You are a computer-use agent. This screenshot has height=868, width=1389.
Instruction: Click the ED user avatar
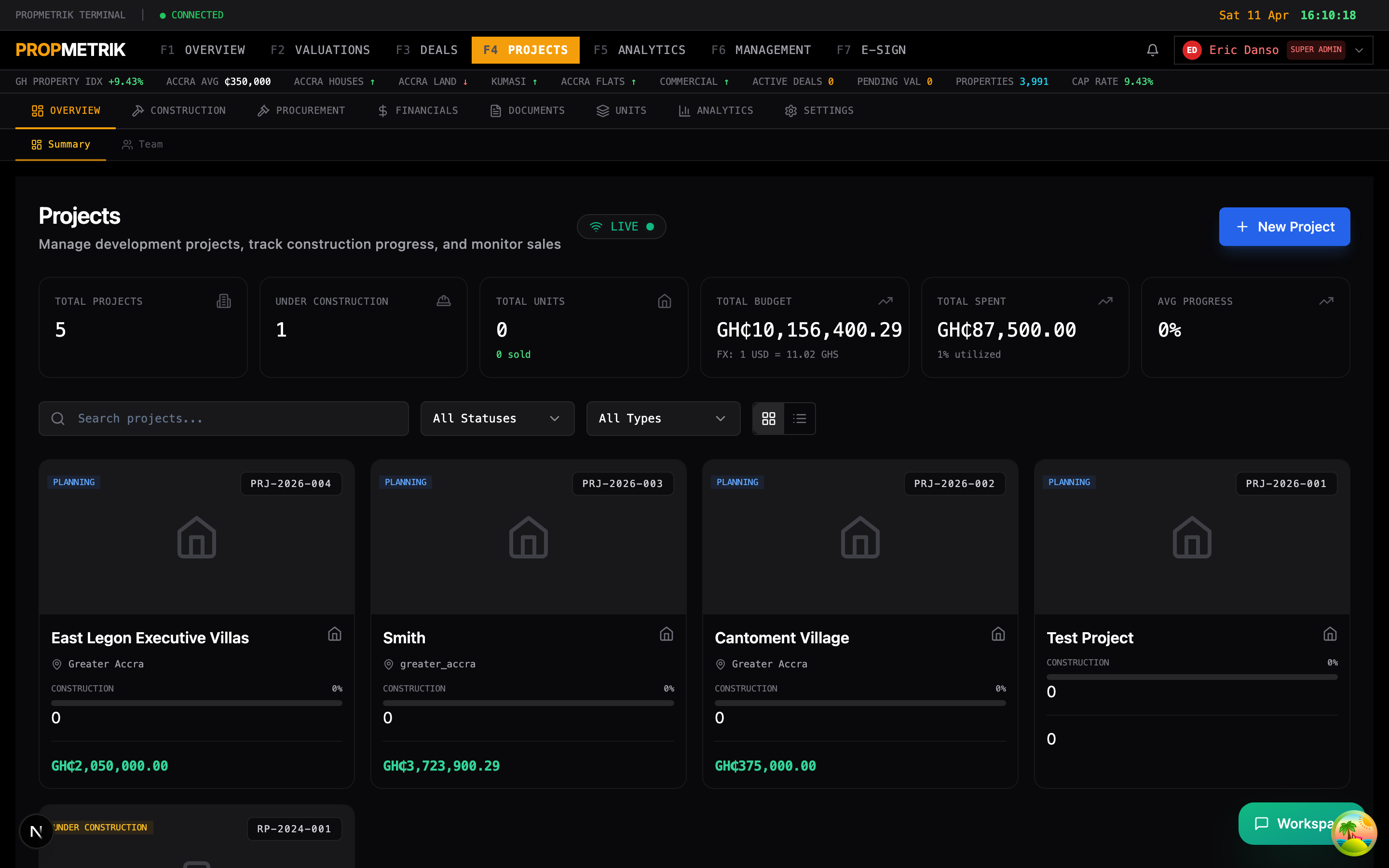point(1192,50)
